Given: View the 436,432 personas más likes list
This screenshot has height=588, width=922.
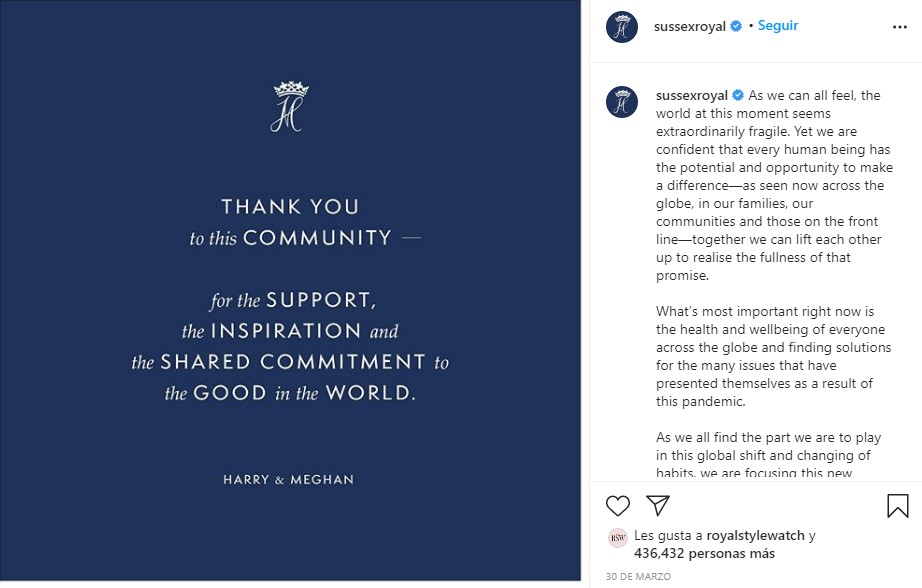Looking at the screenshot, I should click(x=704, y=553).
